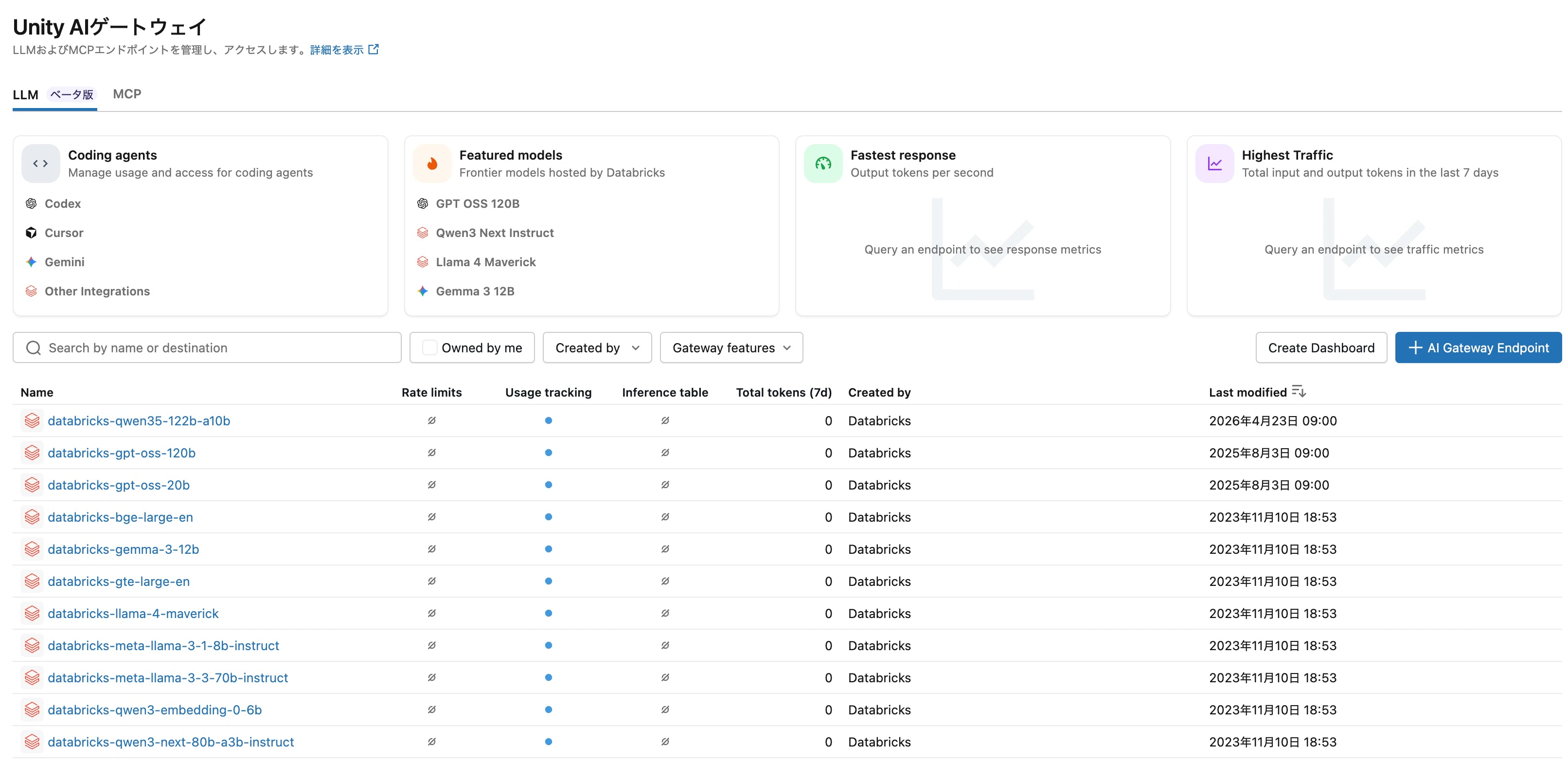The height and width of the screenshot is (765, 1568).
Task: Open the databricks-gpt-oss-120b endpoint
Action: click(122, 453)
